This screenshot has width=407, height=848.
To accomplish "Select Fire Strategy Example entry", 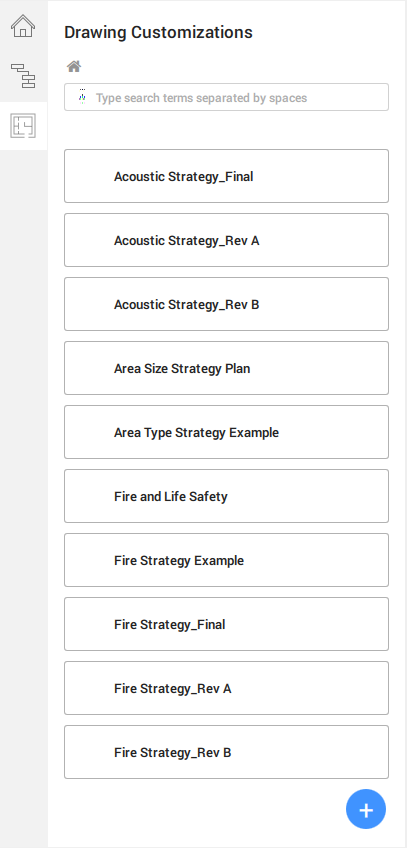I will [x=226, y=560].
